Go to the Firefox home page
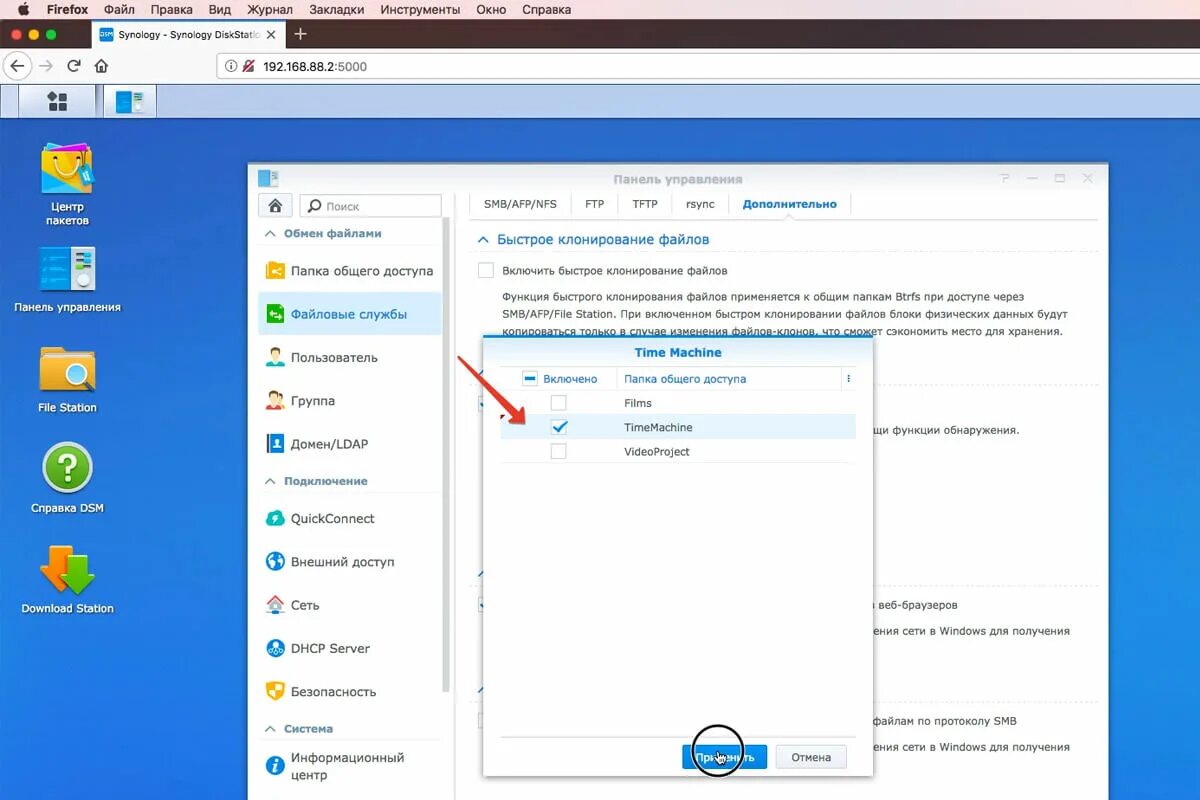 [x=101, y=66]
